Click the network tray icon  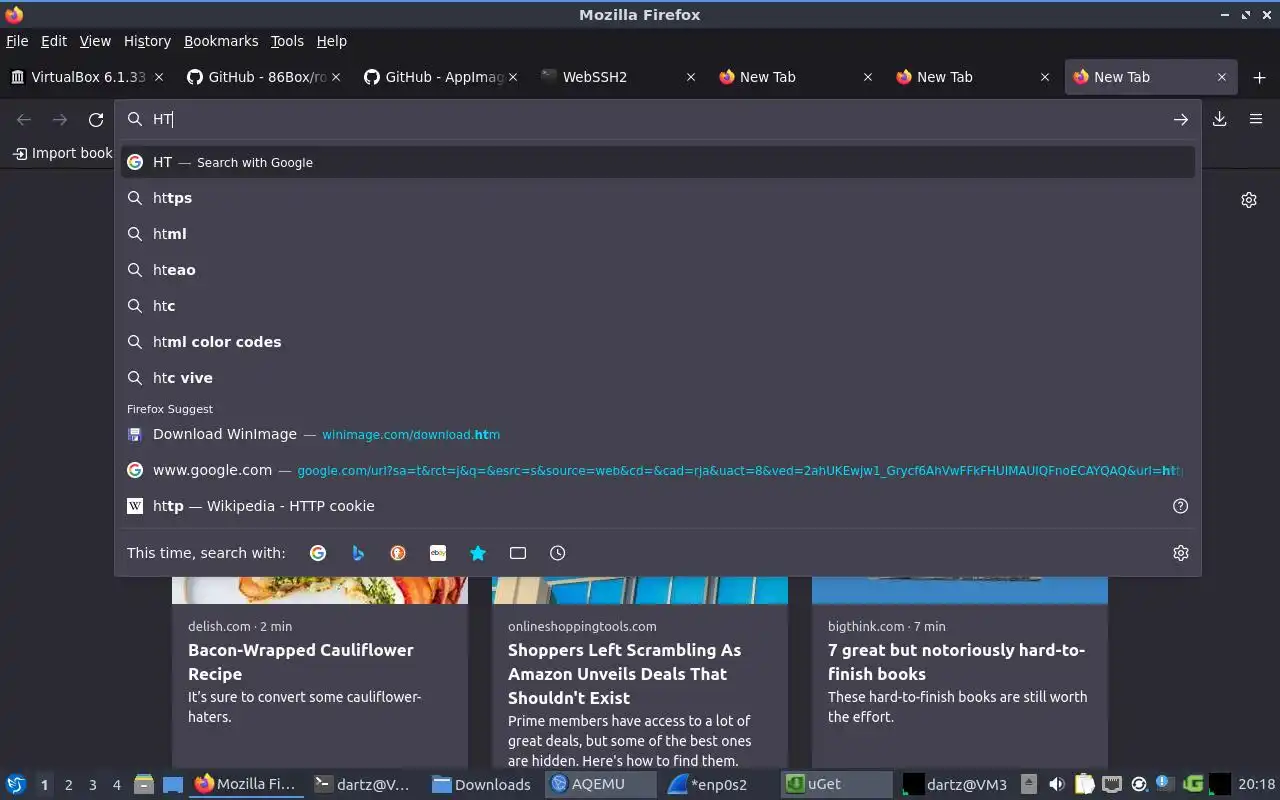tap(1111, 784)
